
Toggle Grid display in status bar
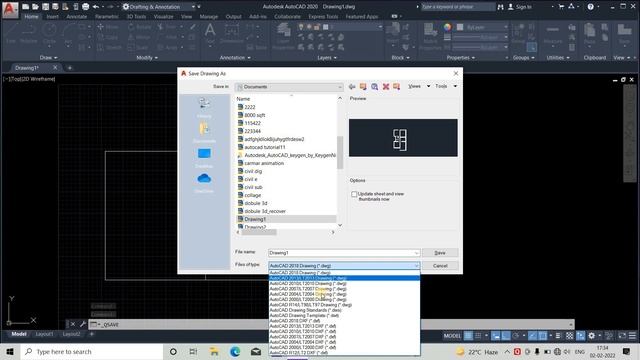[469, 336]
